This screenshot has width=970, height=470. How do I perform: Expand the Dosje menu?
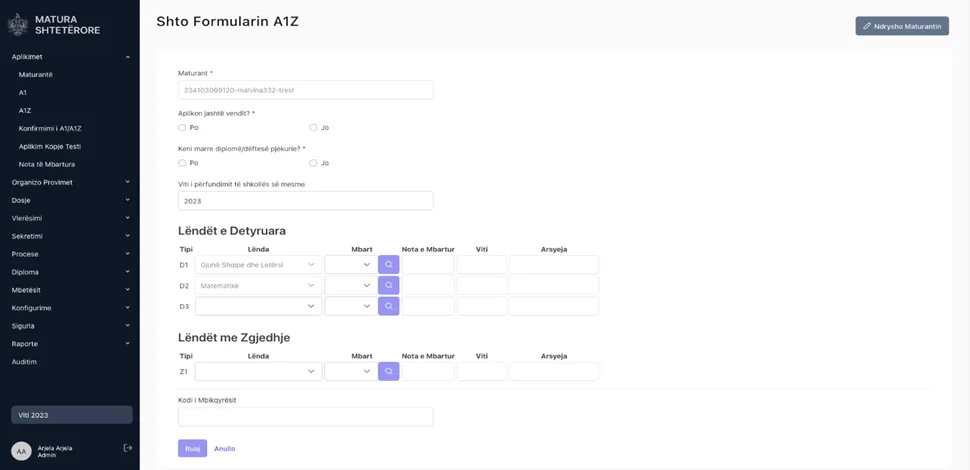70,200
